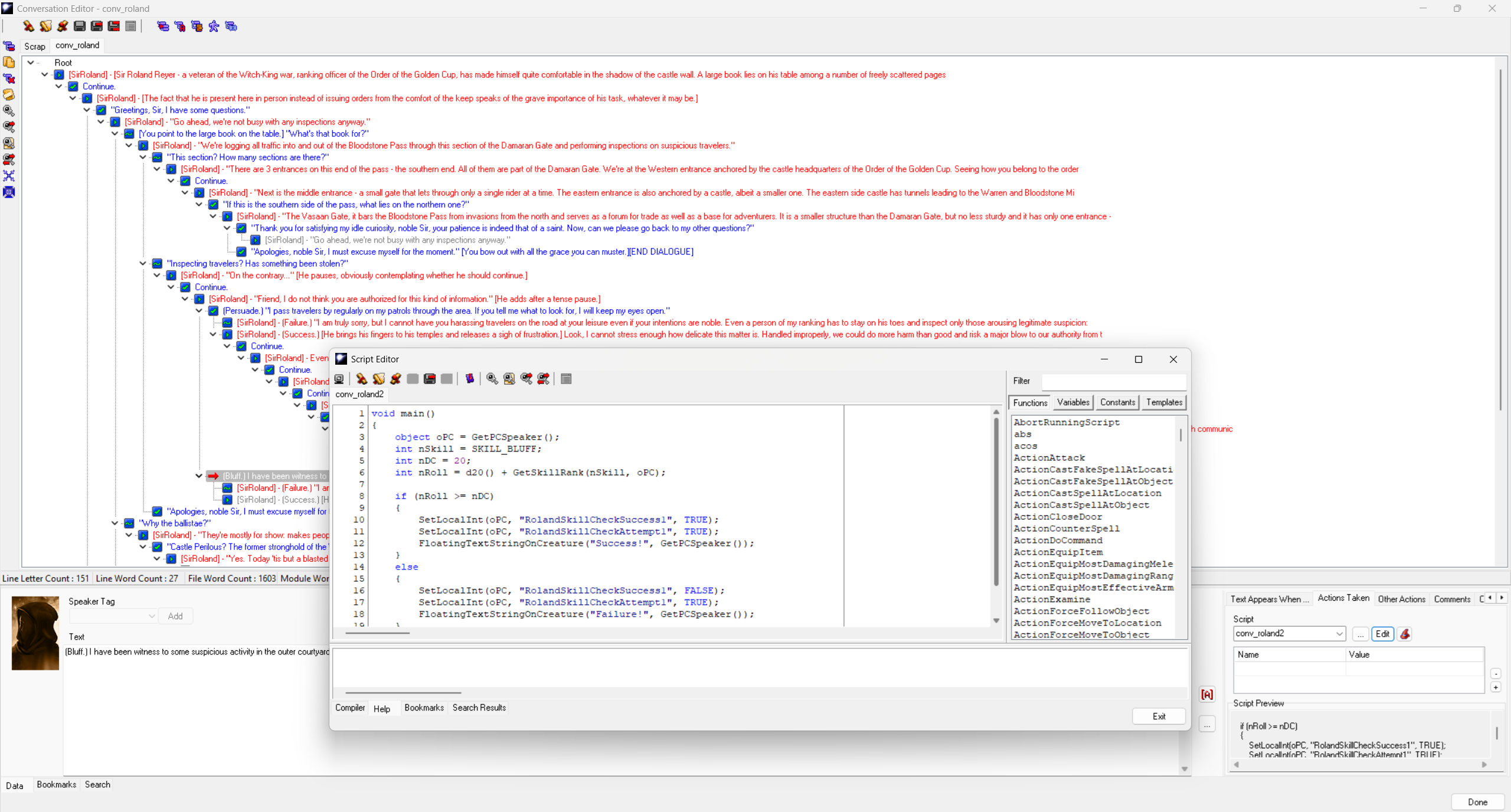Collapse the Root tree node
The width and height of the screenshot is (1511, 812).
pyautogui.click(x=31, y=63)
